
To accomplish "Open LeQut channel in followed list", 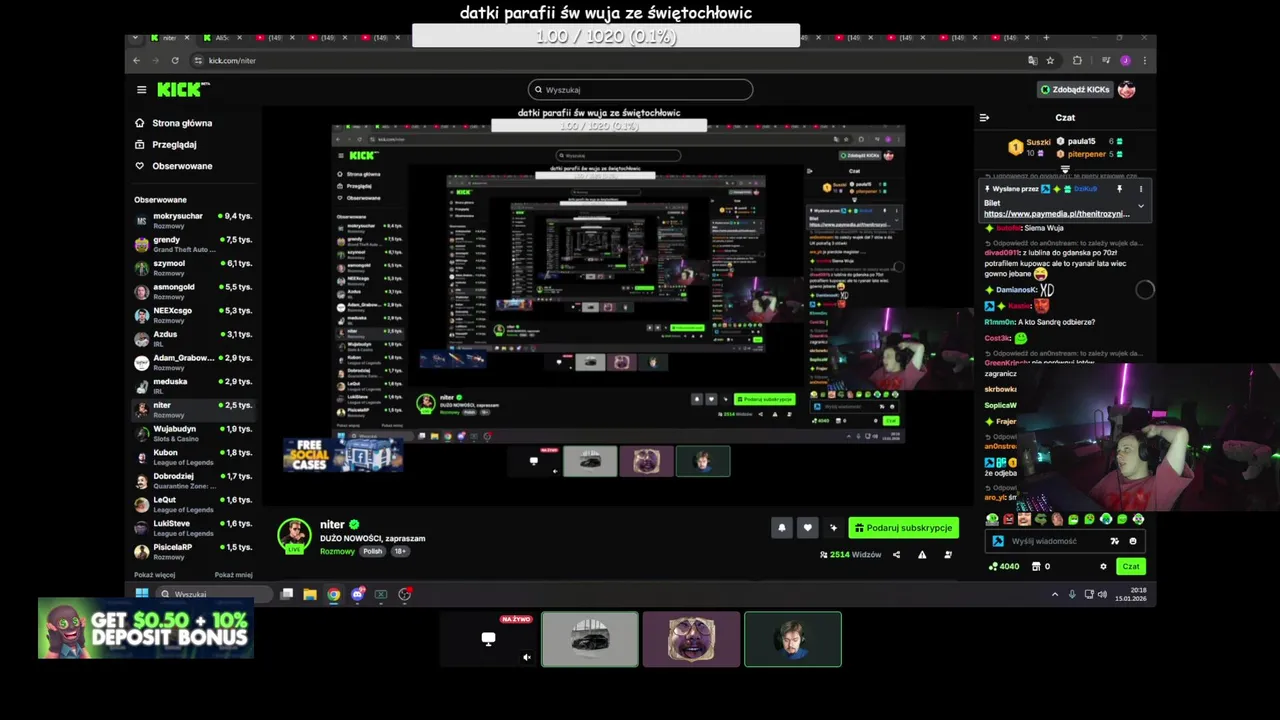I will (x=193, y=504).
